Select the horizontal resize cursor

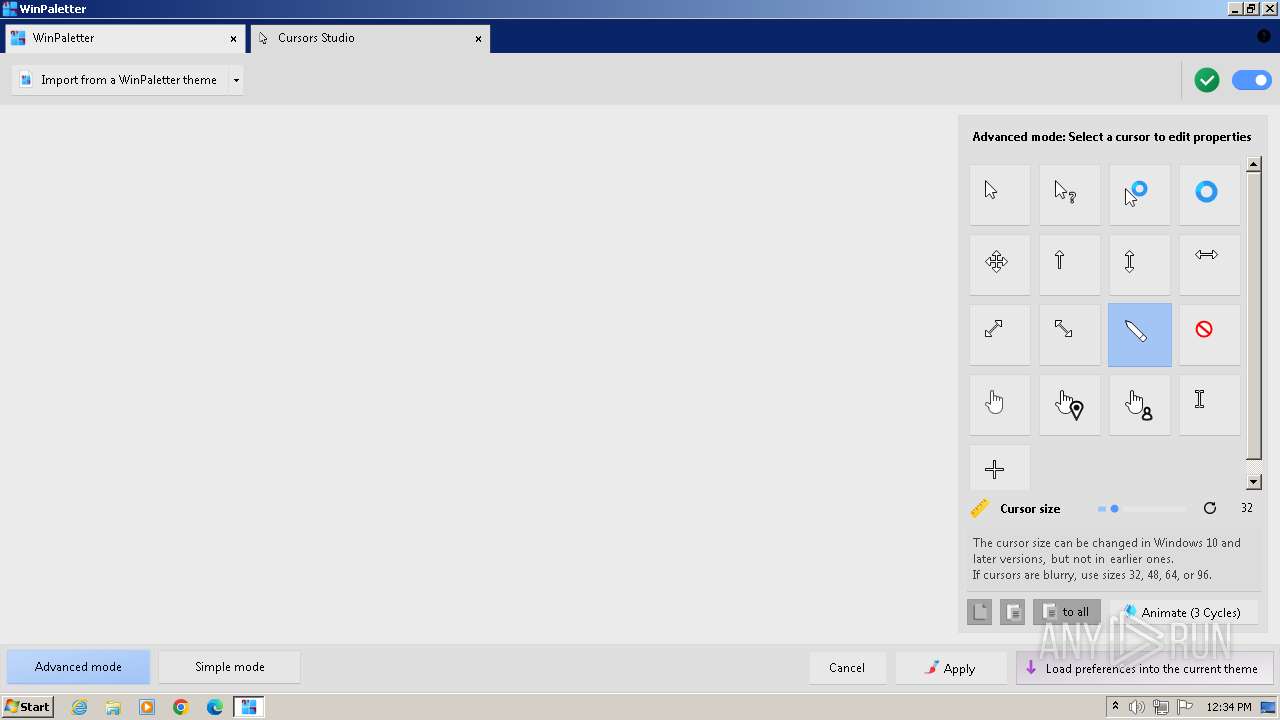tap(1209, 265)
